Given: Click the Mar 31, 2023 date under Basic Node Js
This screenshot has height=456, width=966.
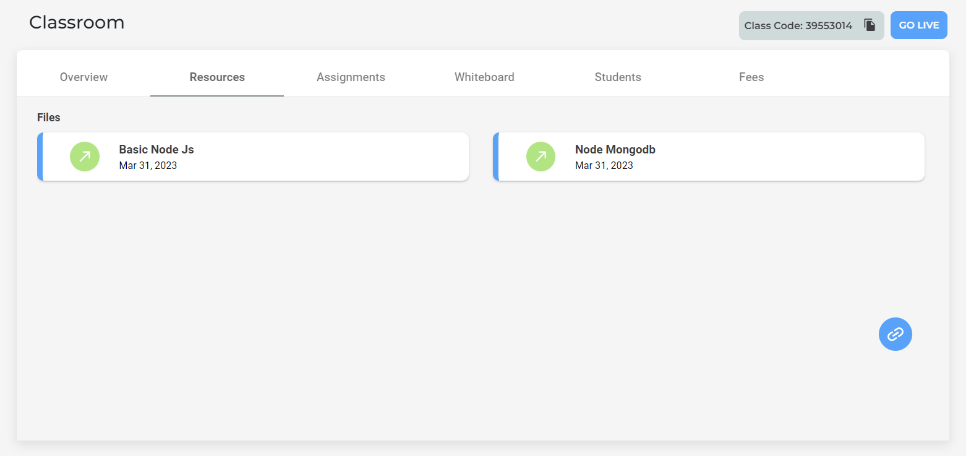Looking at the screenshot, I should pos(148,165).
